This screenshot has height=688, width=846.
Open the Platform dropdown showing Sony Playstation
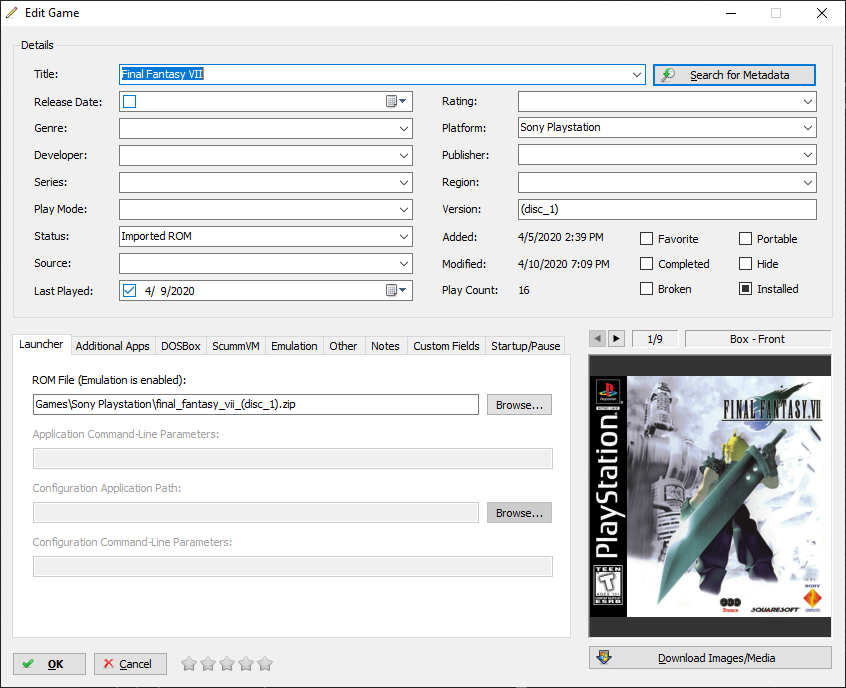click(x=808, y=128)
